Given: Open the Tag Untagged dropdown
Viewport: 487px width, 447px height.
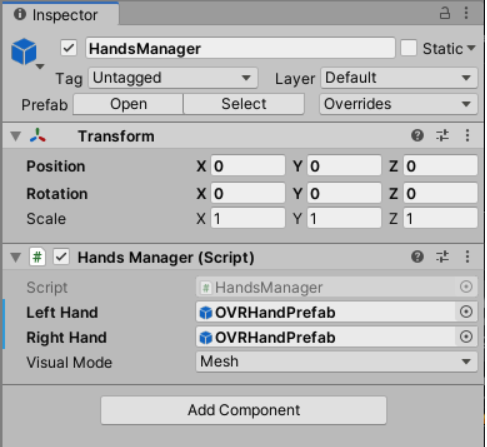Looking at the screenshot, I should [173, 78].
